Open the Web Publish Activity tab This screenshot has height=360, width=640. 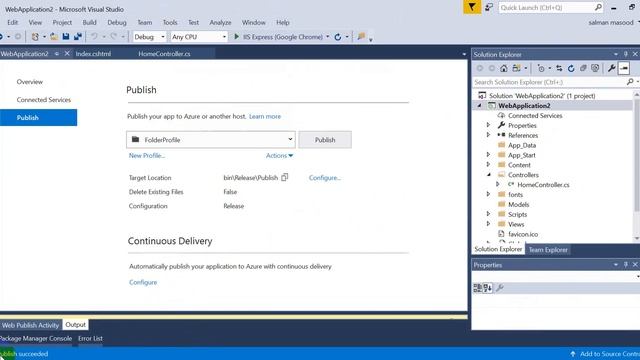click(30, 325)
